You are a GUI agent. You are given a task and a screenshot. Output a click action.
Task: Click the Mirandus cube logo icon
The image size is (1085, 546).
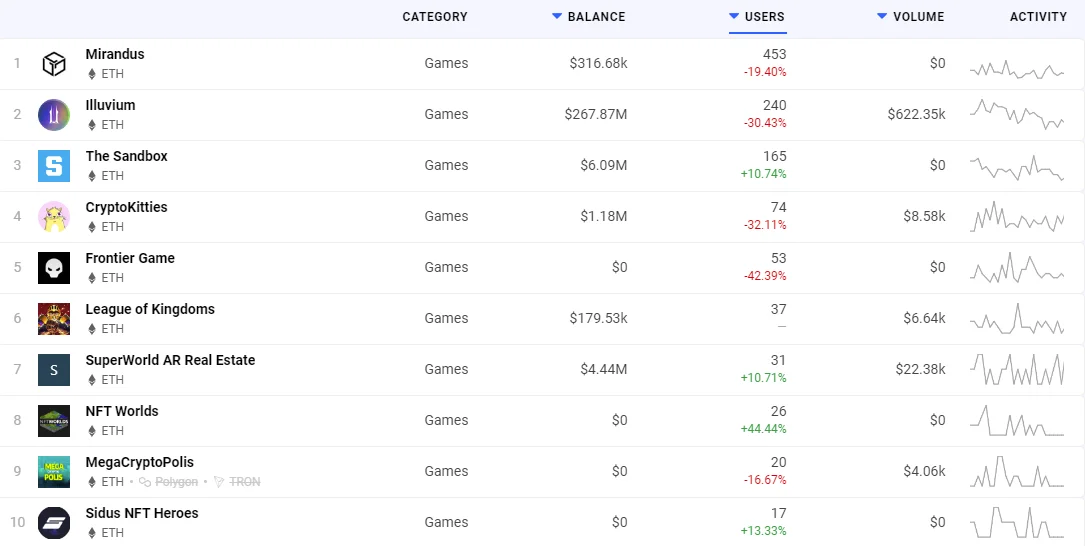point(54,64)
